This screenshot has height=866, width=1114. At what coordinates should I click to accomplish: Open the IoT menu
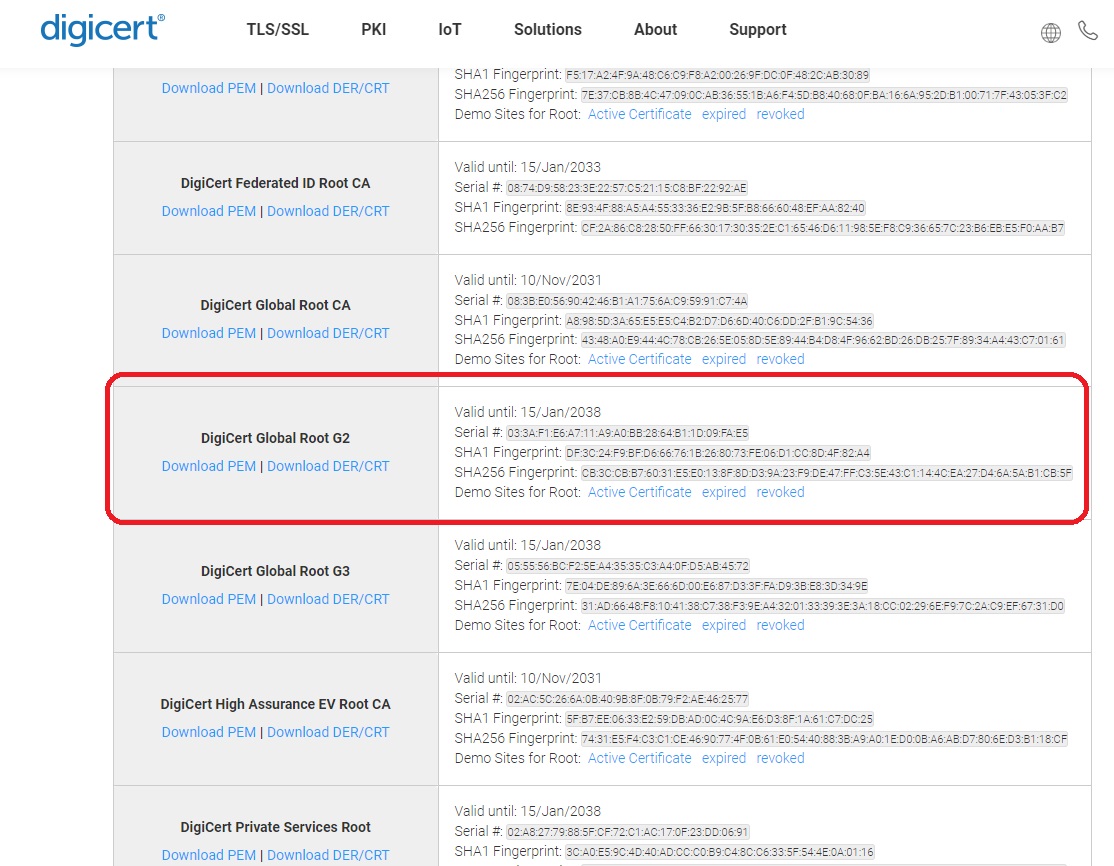click(x=450, y=30)
